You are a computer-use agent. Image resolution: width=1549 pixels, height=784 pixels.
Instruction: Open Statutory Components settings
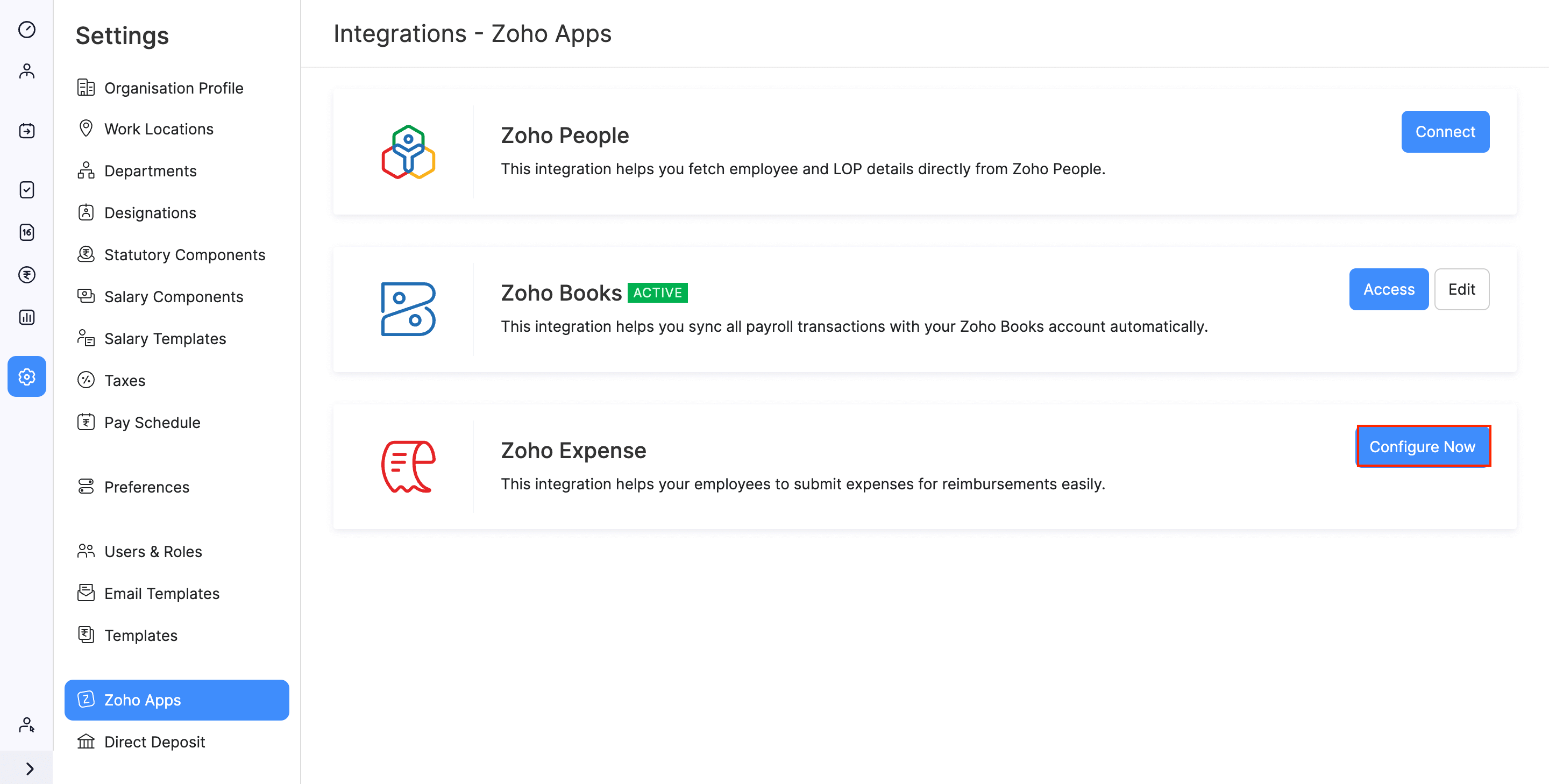coord(184,254)
